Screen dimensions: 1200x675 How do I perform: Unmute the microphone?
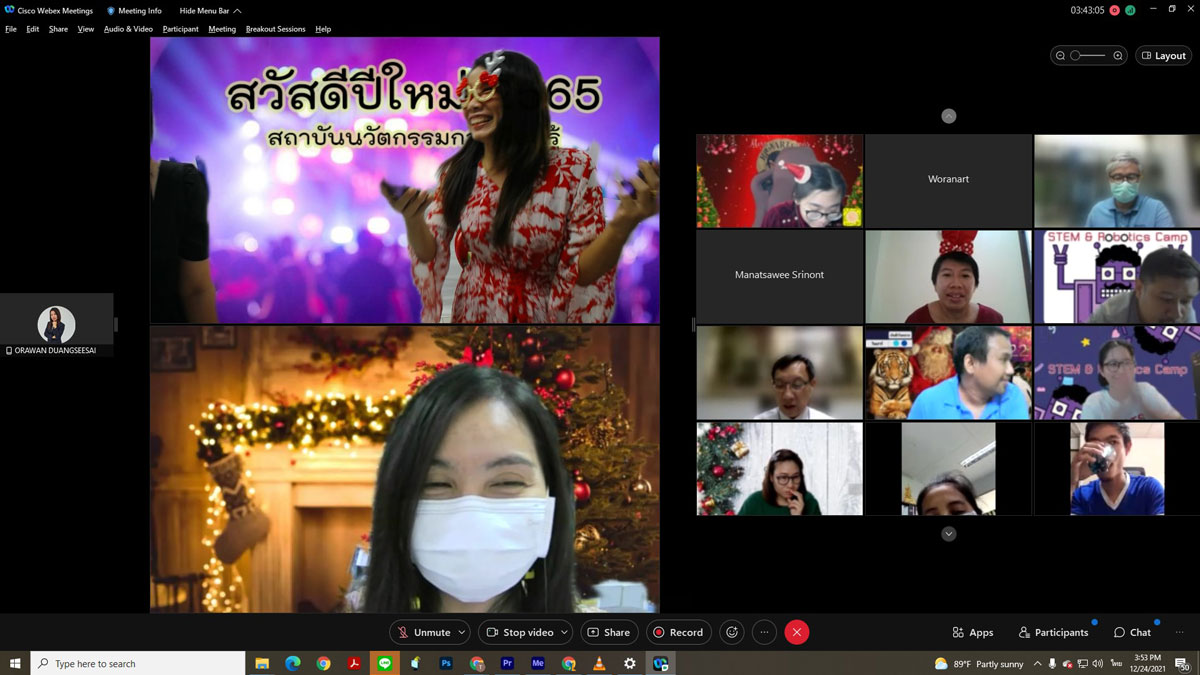423,632
